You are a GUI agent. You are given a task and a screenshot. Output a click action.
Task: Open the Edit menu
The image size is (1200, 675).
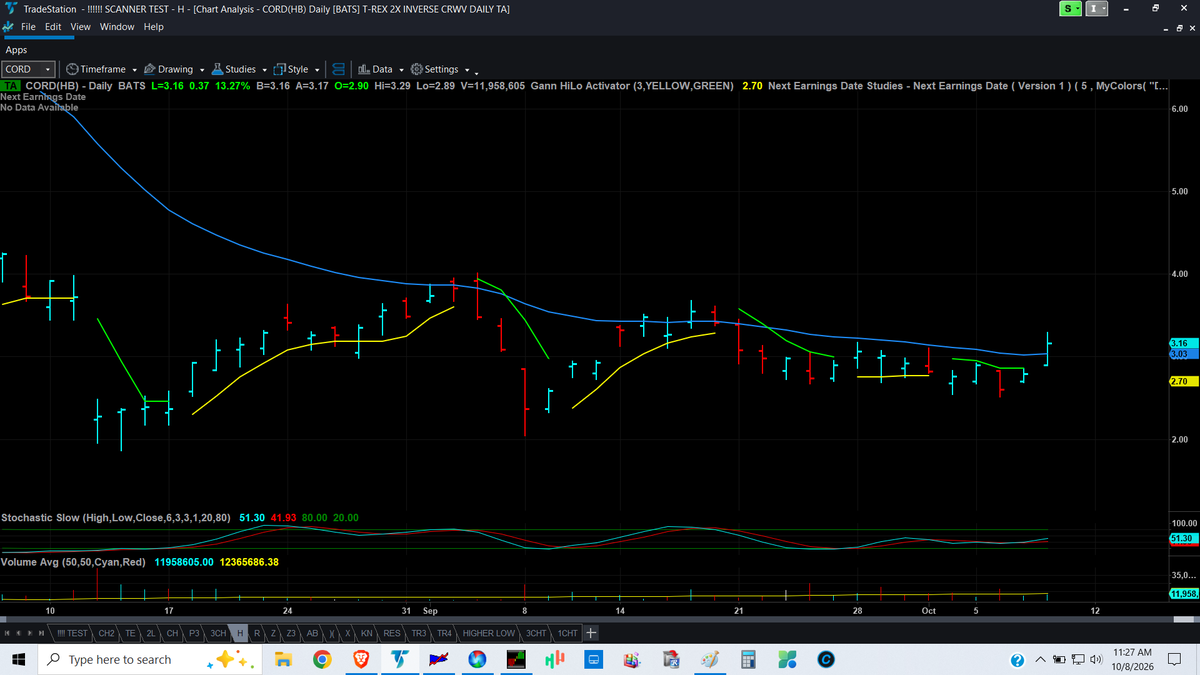point(53,27)
